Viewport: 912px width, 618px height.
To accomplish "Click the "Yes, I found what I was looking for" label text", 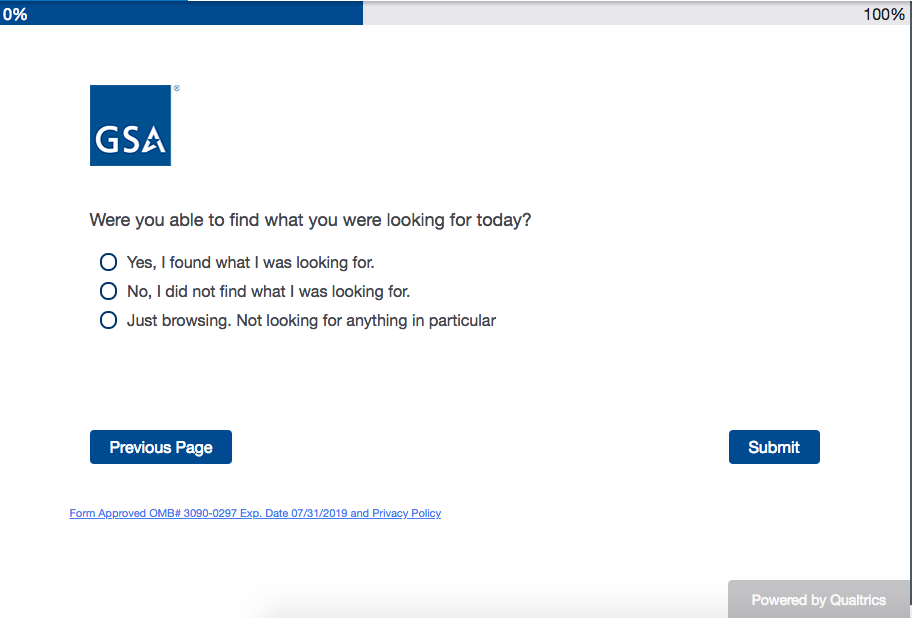I will [x=251, y=263].
